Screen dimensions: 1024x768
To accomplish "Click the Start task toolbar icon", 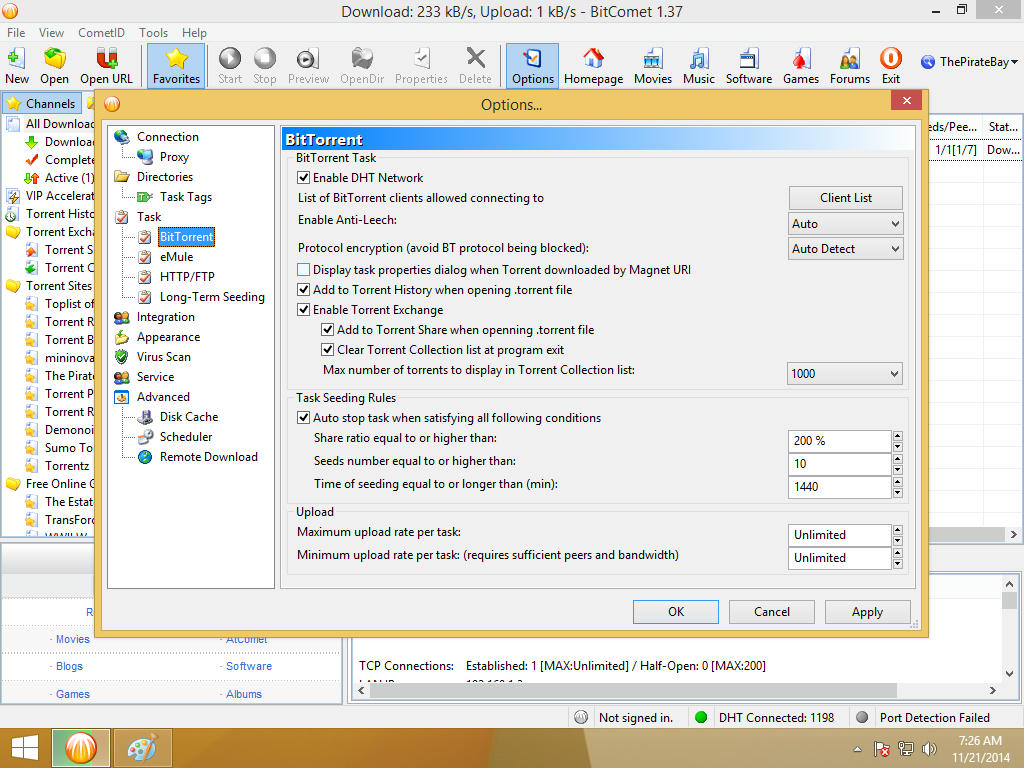I will [230, 66].
